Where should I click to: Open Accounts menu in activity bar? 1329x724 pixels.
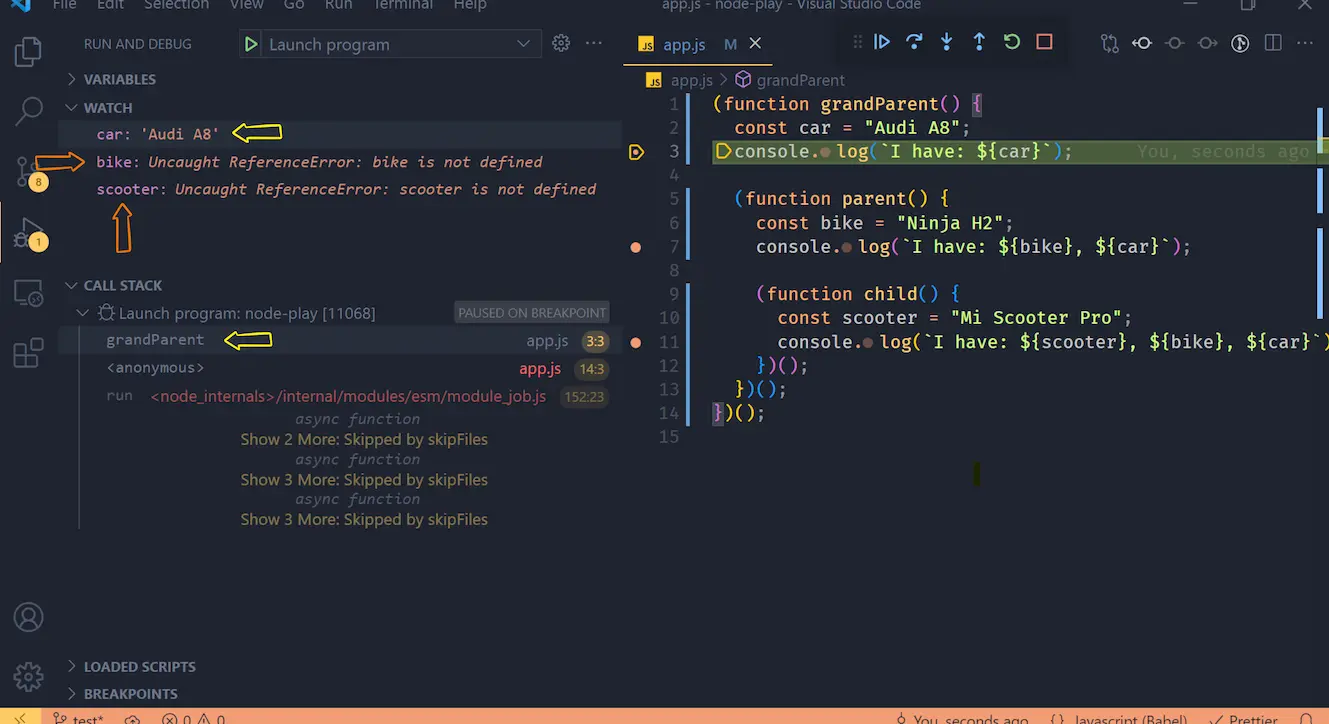pos(28,617)
